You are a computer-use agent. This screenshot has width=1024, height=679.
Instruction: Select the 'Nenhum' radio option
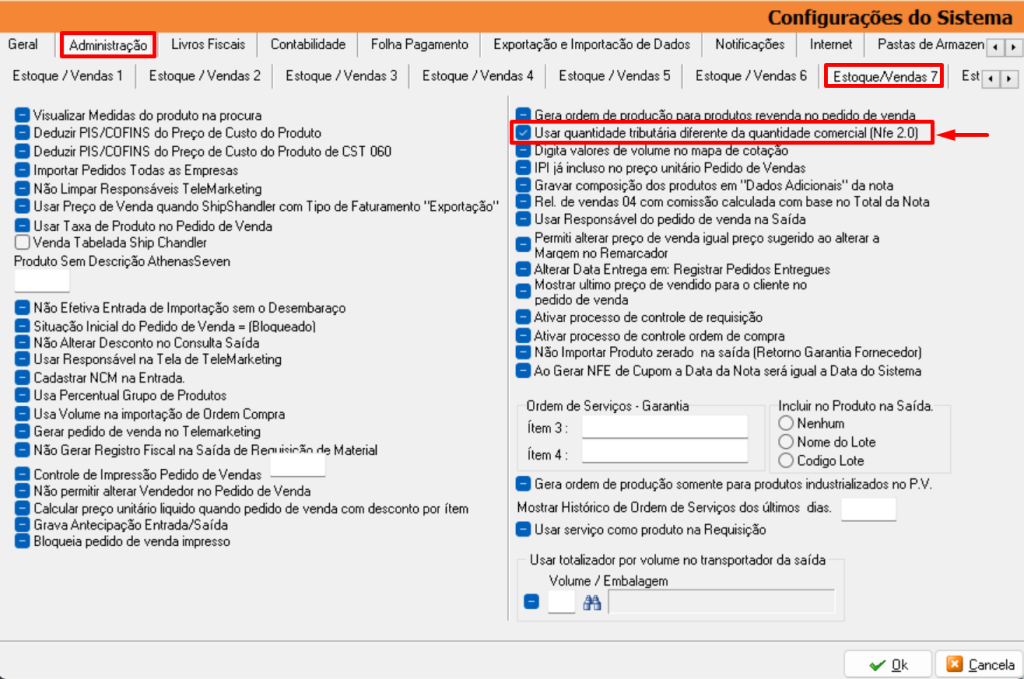click(786, 423)
